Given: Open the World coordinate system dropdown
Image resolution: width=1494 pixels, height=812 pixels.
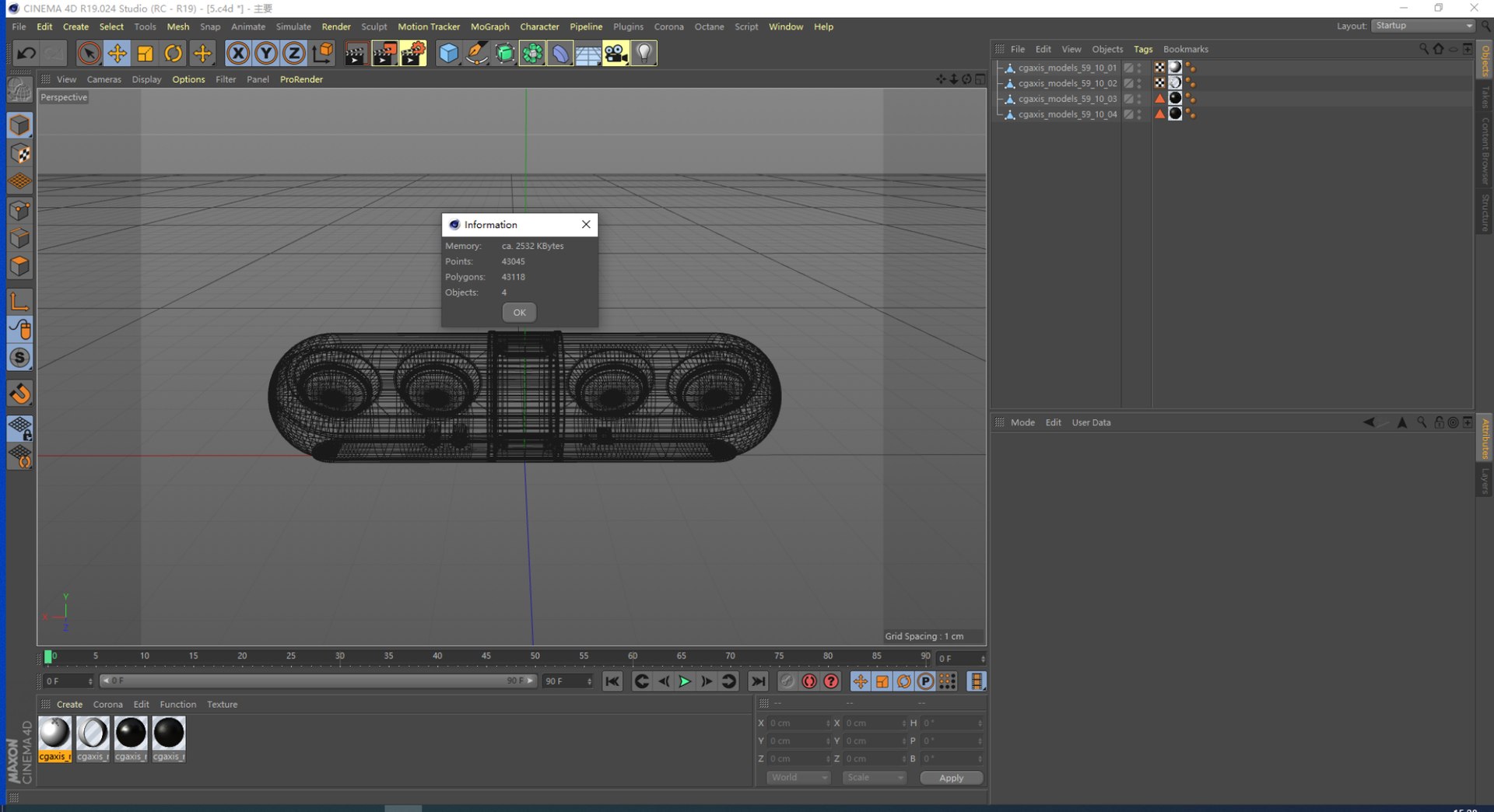Looking at the screenshot, I should pos(798,778).
